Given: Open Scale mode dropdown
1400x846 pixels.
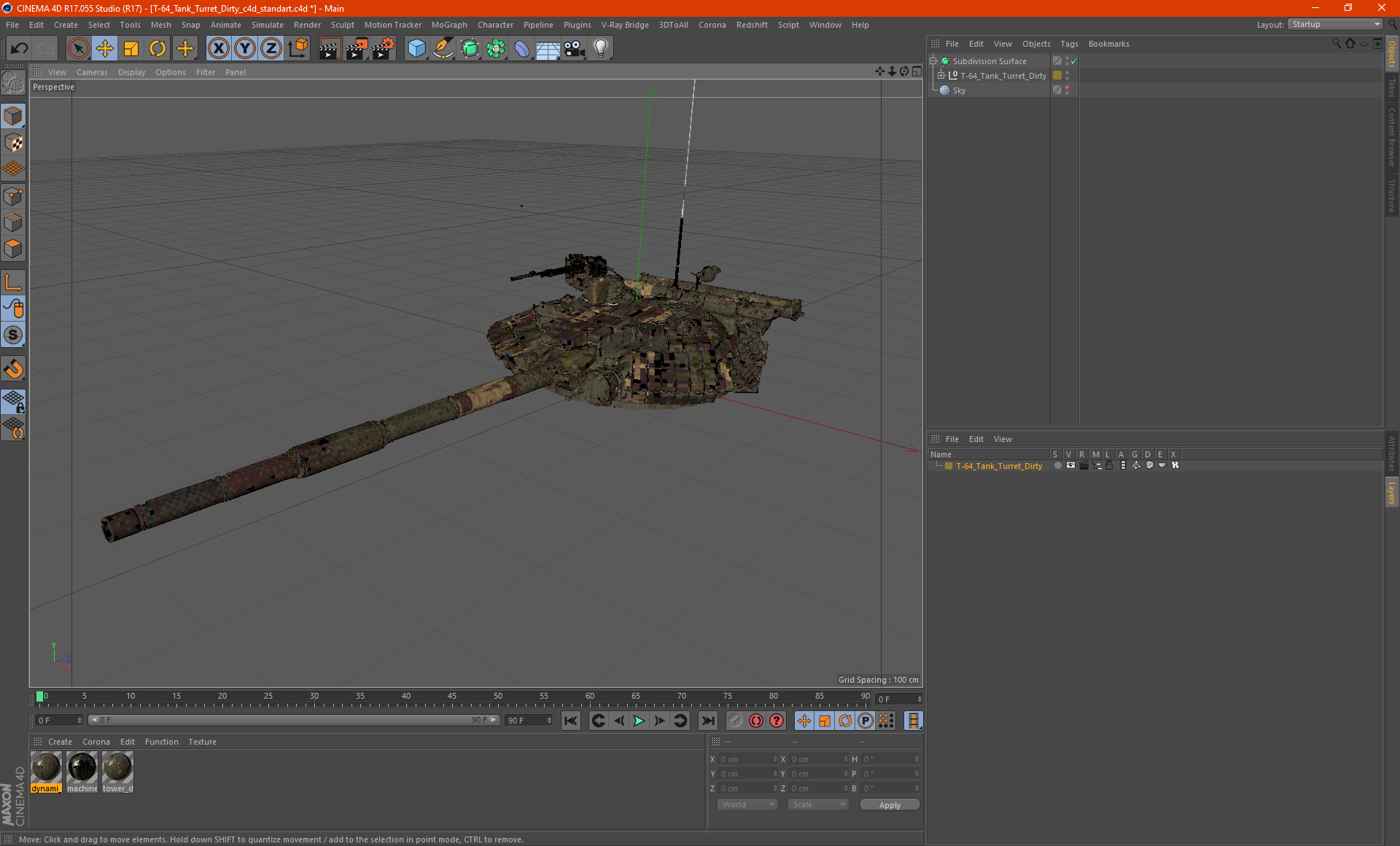Looking at the screenshot, I should 818,804.
